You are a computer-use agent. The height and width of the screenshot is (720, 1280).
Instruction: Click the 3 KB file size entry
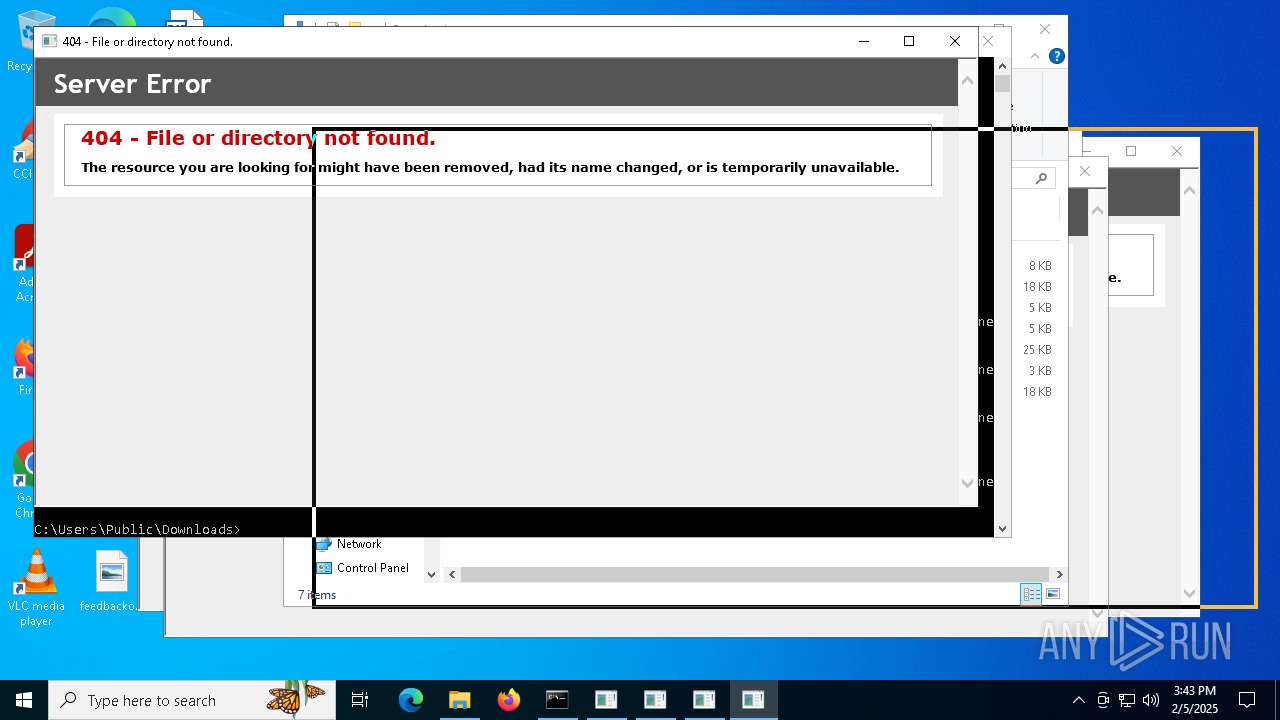click(1040, 371)
